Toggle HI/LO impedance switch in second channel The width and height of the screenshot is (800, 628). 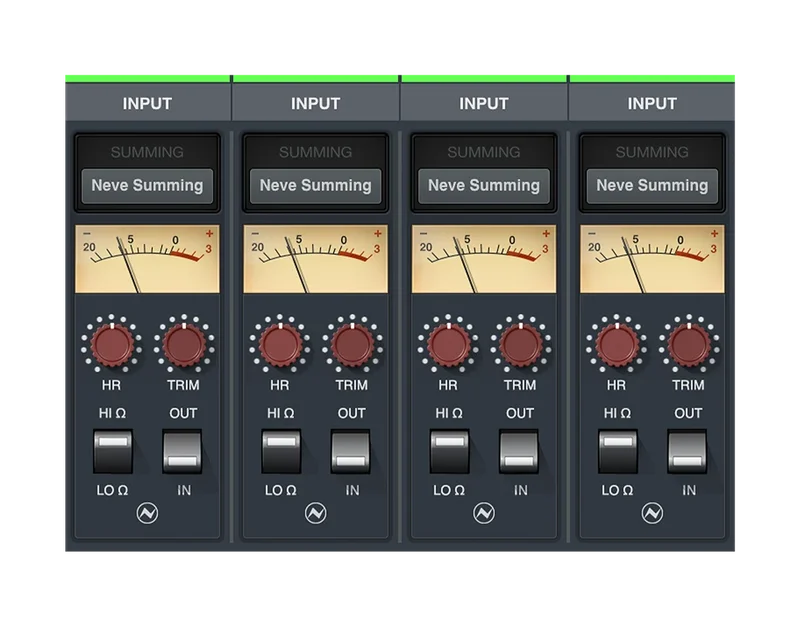281,451
